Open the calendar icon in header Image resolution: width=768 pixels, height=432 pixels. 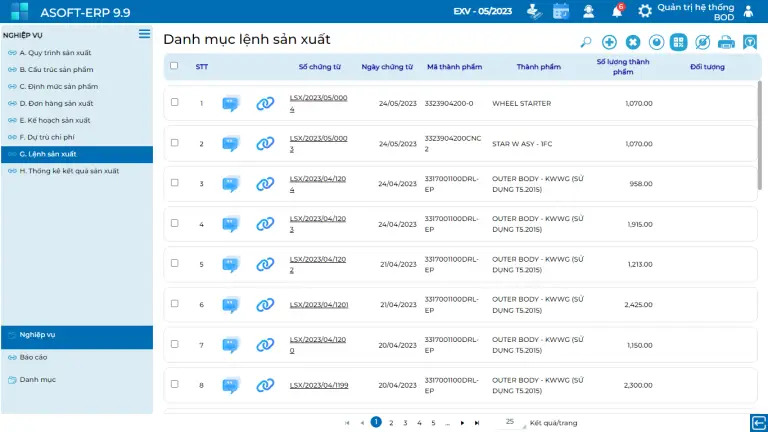[x=561, y=11]
